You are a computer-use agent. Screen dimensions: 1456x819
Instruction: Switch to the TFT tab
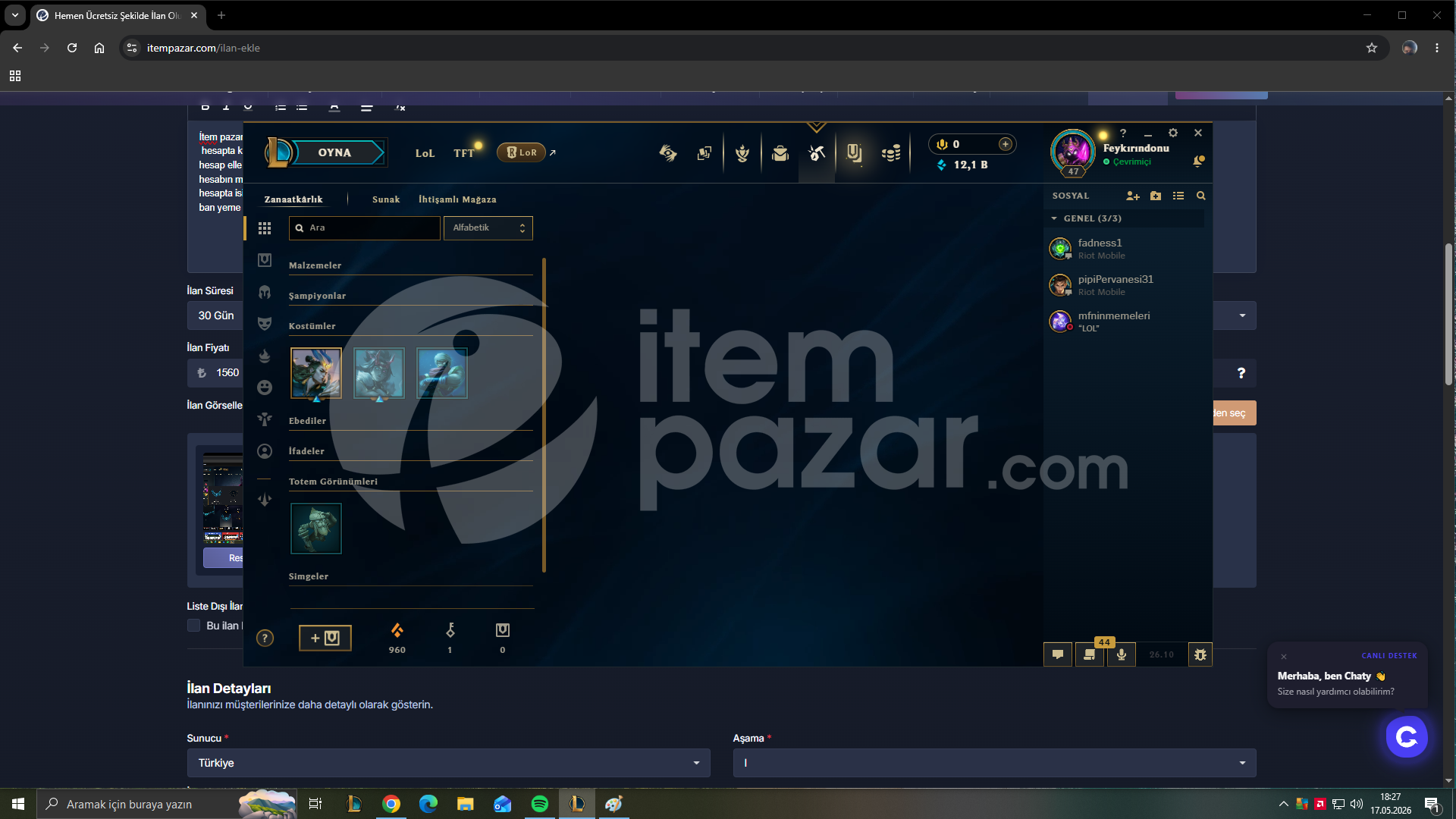pyautogui.click(x=464, y=153)
